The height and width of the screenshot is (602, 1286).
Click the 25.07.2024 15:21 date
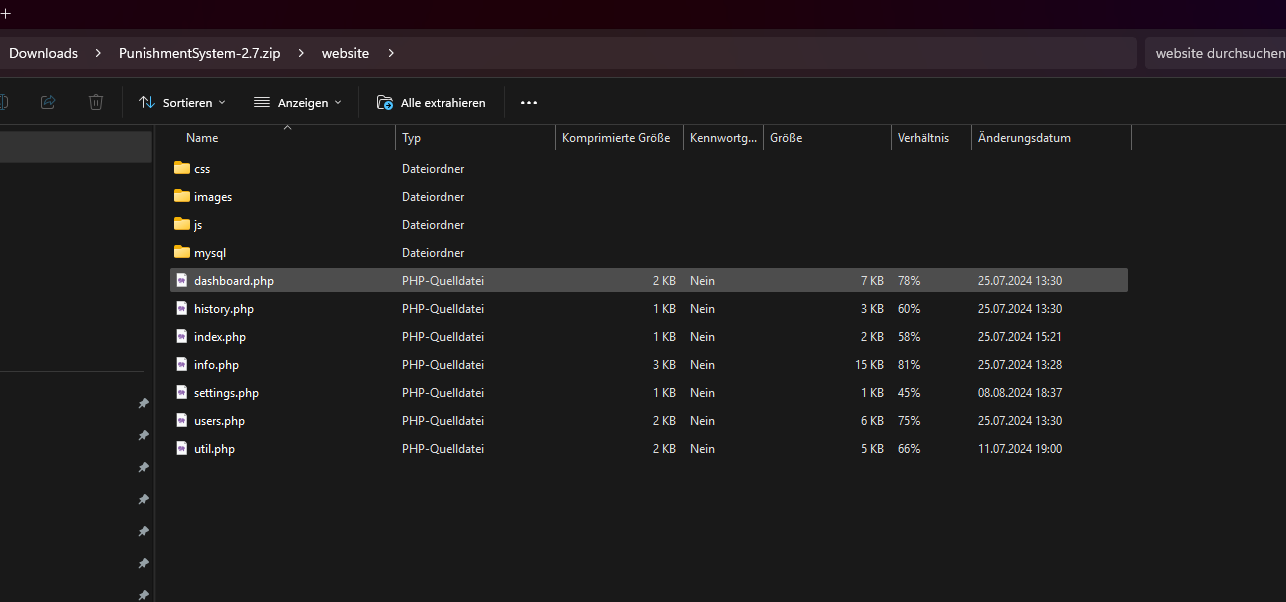click(1020, 337)
